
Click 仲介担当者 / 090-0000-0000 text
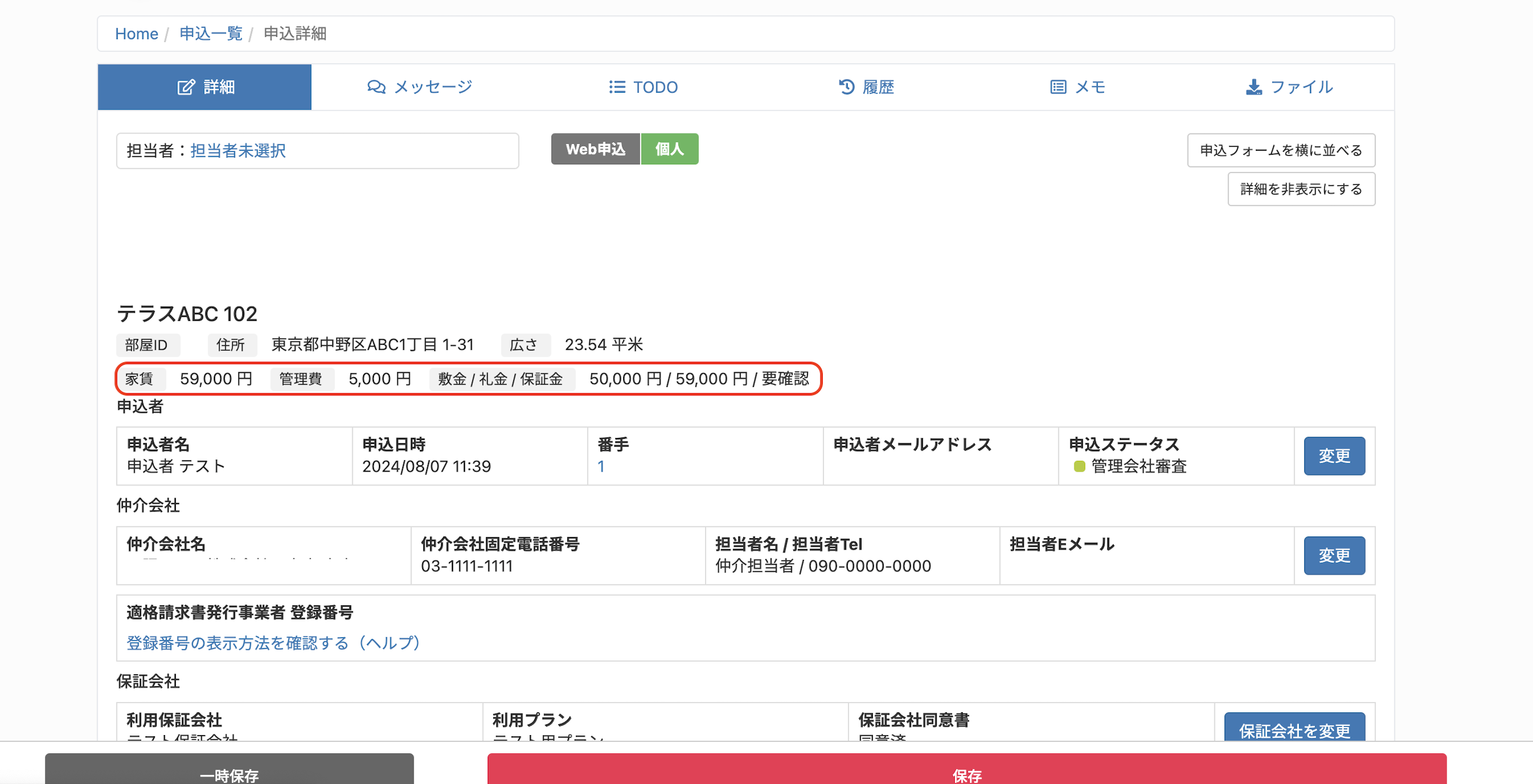tap(823, 566)
